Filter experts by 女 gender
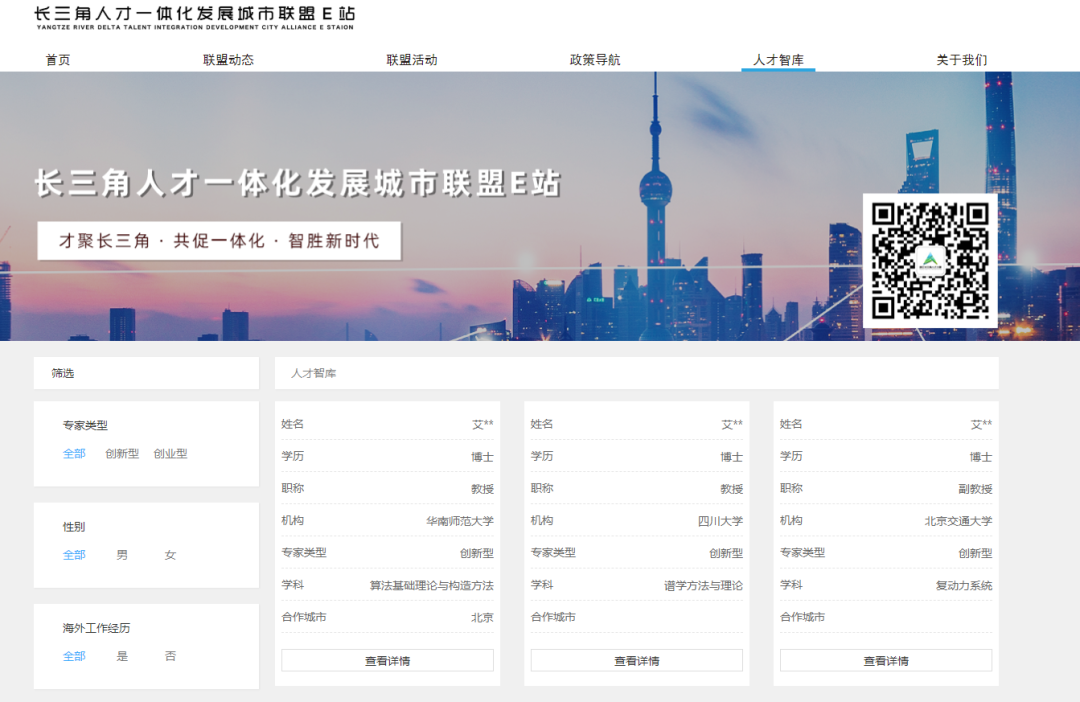This screenshot has width=1080, height=702. pos(170,553)
